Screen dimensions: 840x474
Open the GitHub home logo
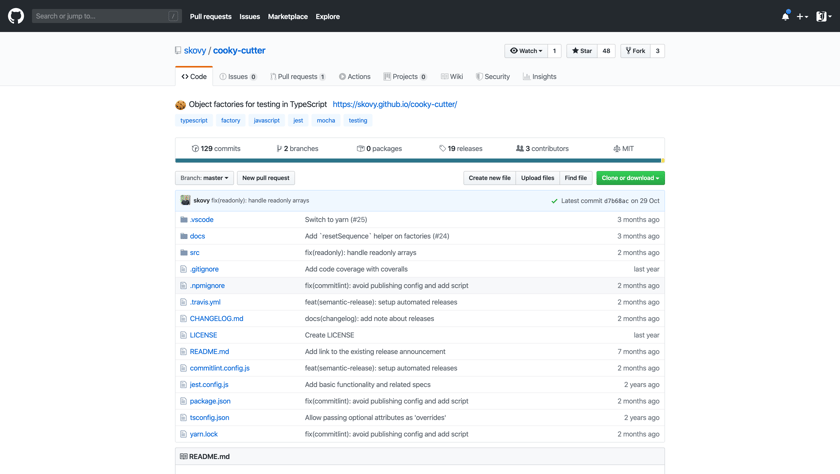pyautogui.click(x=16, y=16)
